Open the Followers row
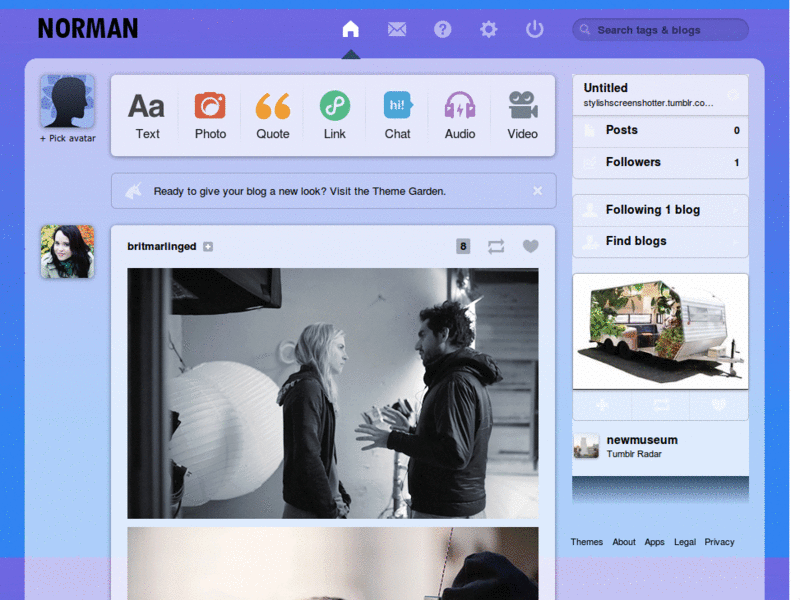This screenshot has width=800, height=600. click(660, 162)
